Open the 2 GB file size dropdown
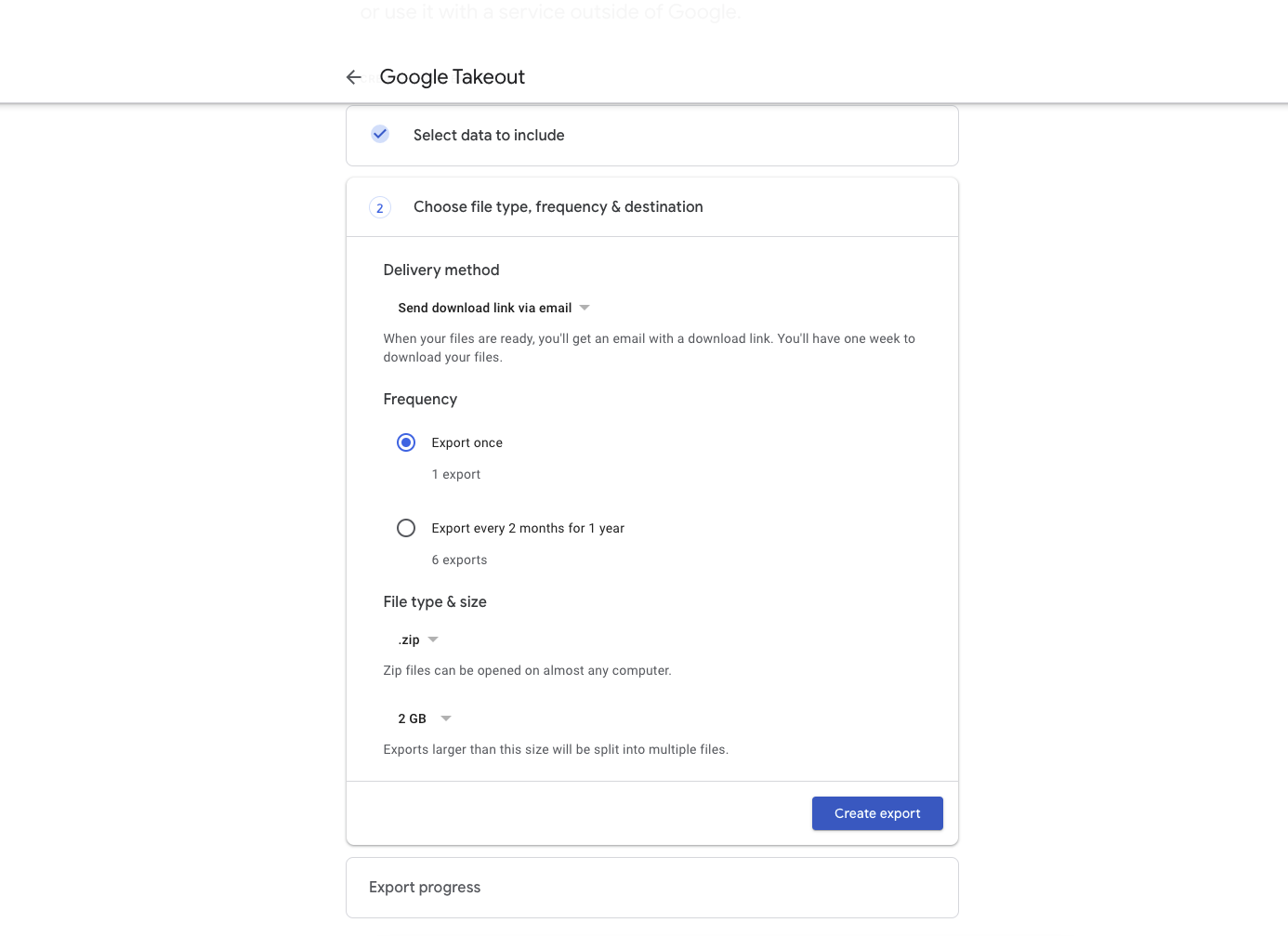Screen dimensions: 1288x936 [x=413, y=718]
